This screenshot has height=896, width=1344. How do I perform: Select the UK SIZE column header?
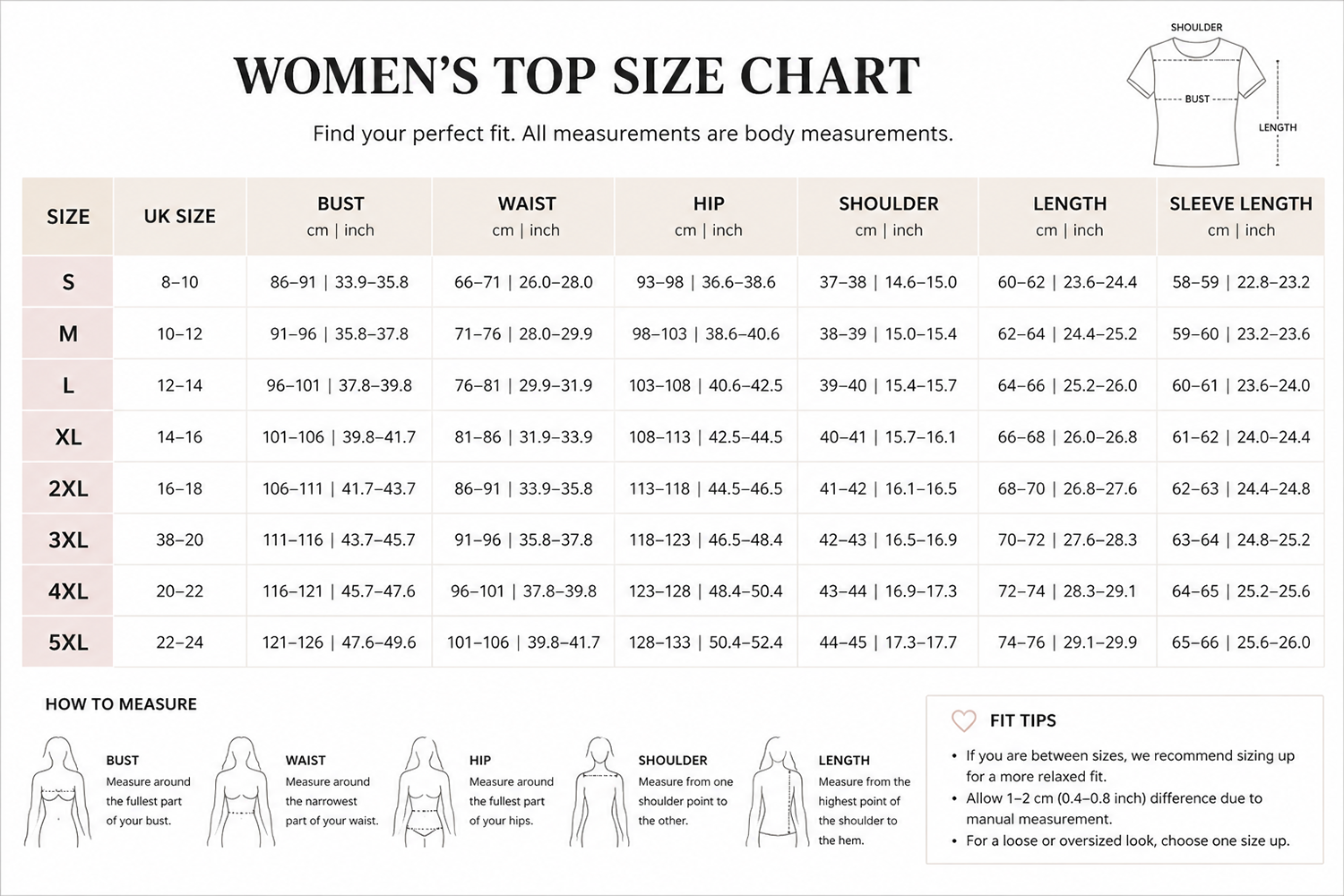tap(180, 216)
